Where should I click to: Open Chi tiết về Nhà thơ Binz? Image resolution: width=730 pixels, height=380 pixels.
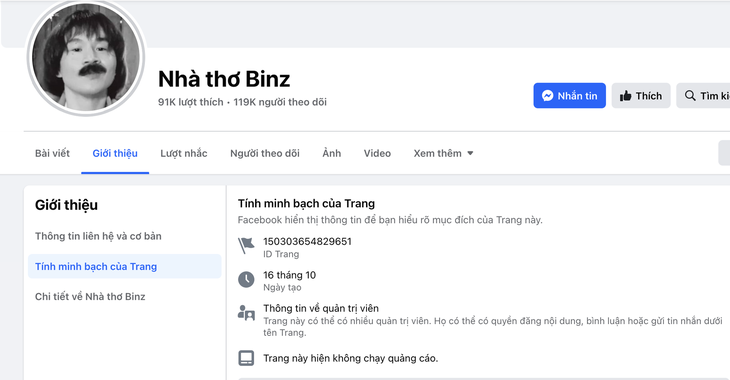pos(90,296)
